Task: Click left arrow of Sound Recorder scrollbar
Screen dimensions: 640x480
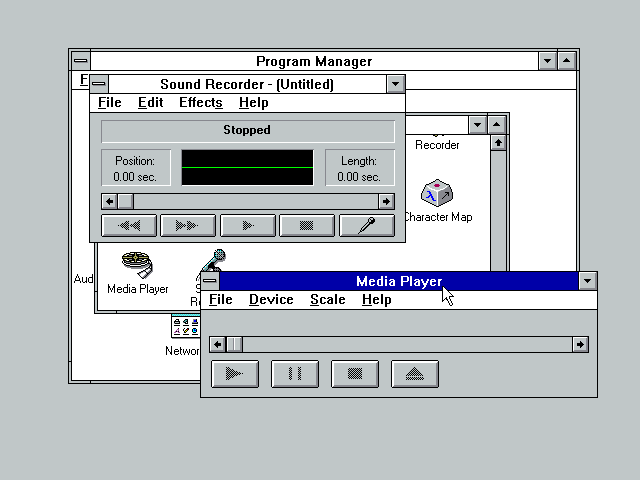Action: tap(109, 201)
